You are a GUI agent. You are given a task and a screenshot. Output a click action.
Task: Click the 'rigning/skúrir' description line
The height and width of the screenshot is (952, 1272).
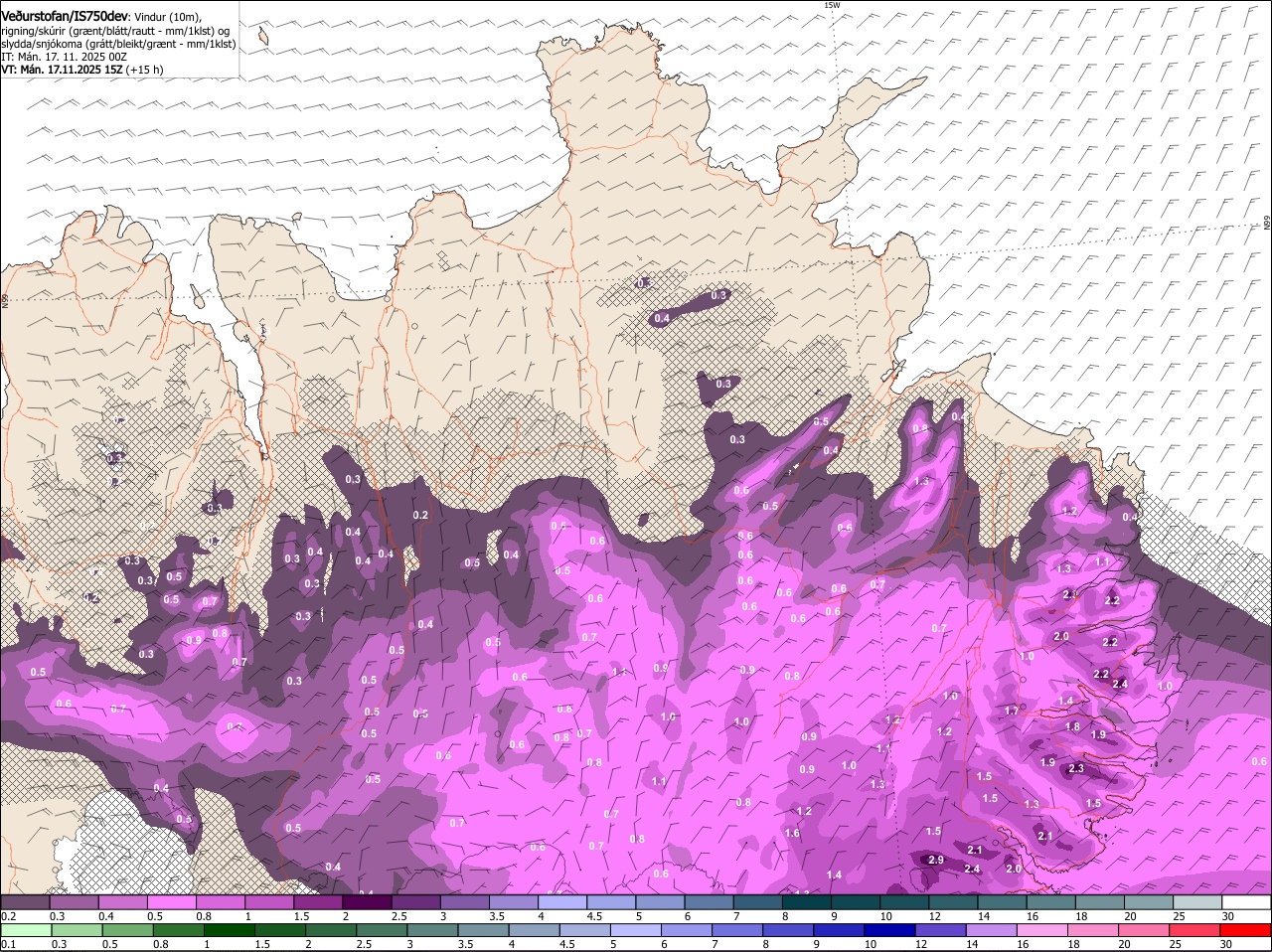point(117,31)
